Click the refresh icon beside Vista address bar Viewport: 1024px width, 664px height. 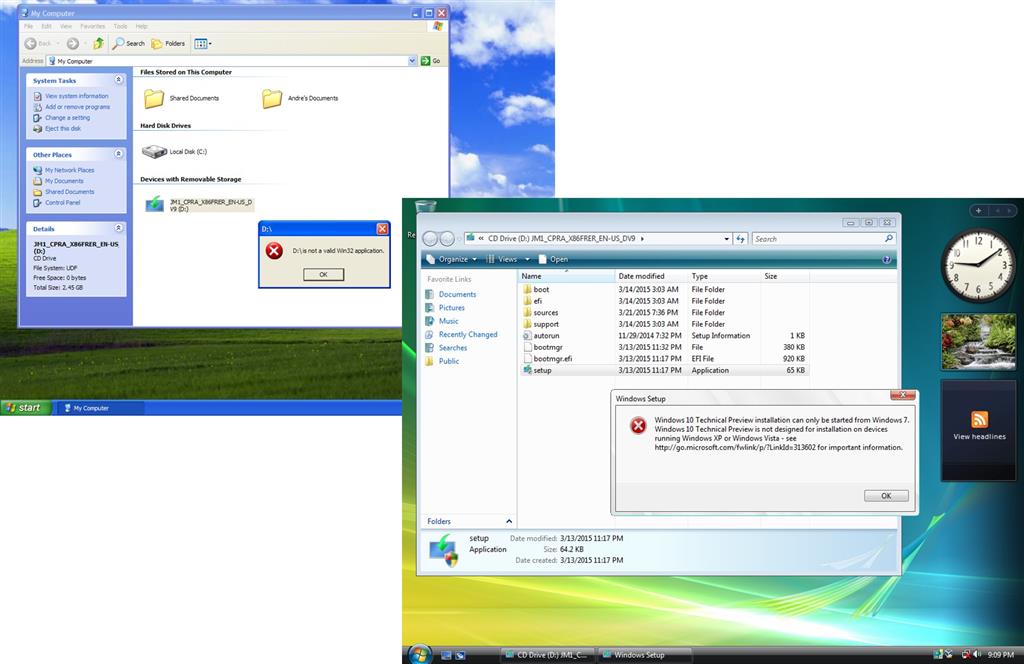(x=740, y=239)
